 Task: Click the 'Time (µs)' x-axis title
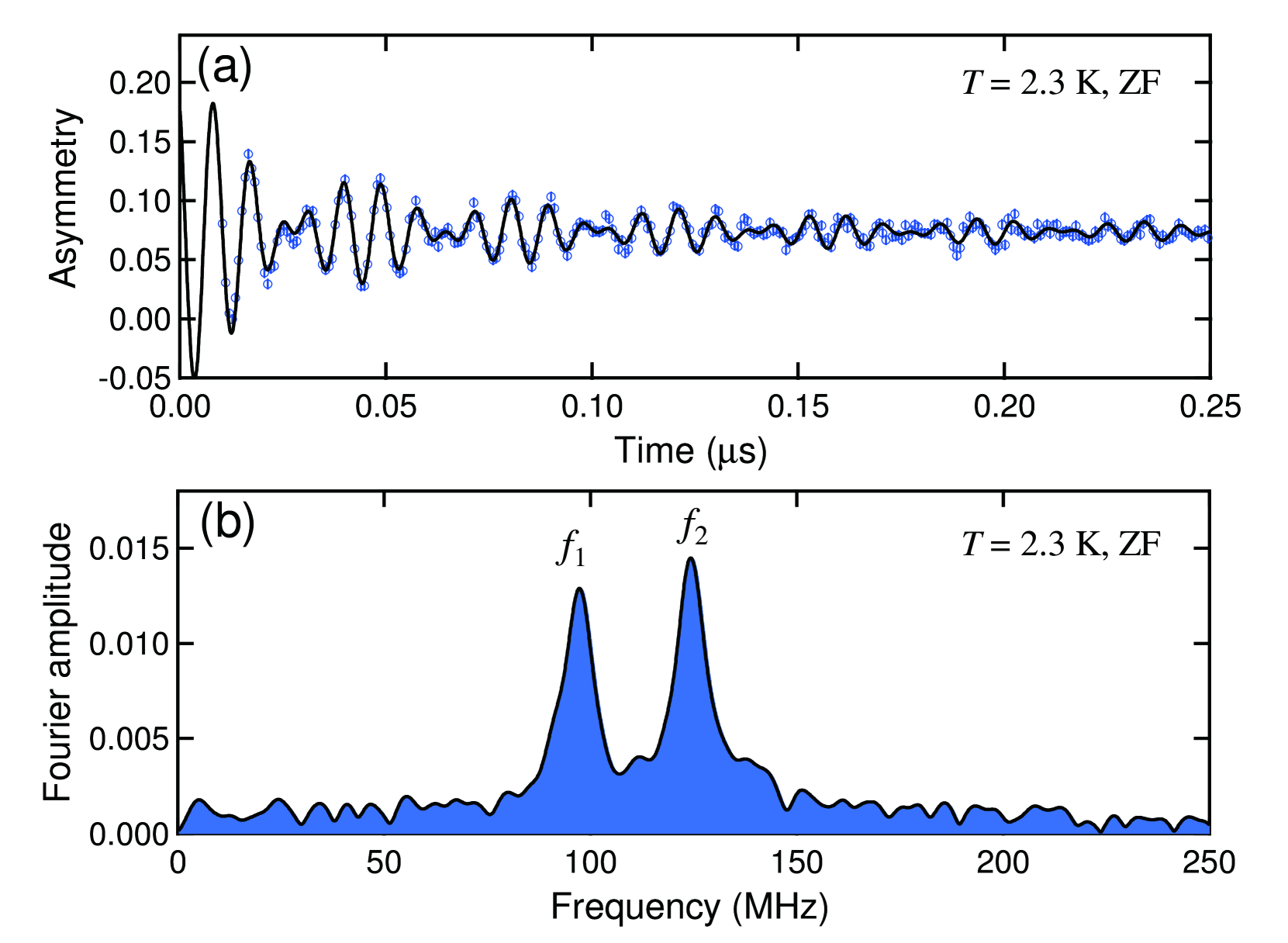[690, 451]
